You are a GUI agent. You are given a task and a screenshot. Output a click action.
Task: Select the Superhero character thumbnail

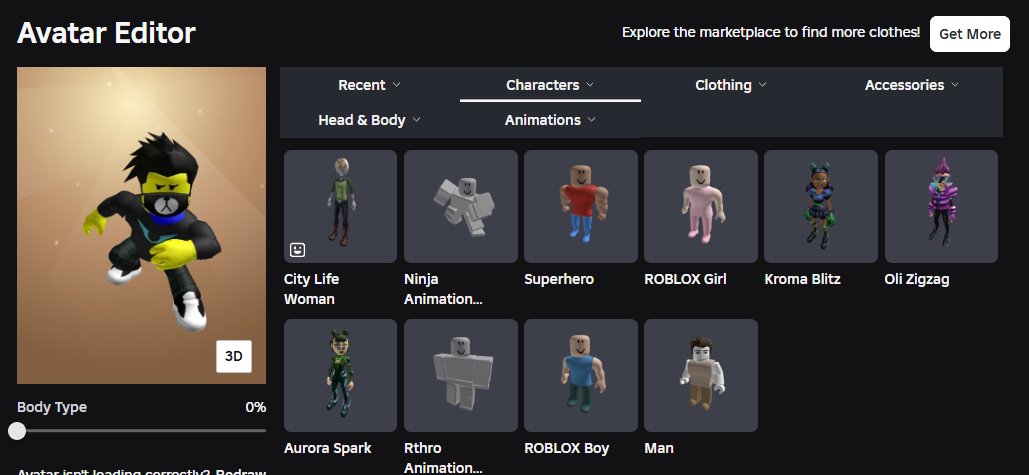(581, 206)
